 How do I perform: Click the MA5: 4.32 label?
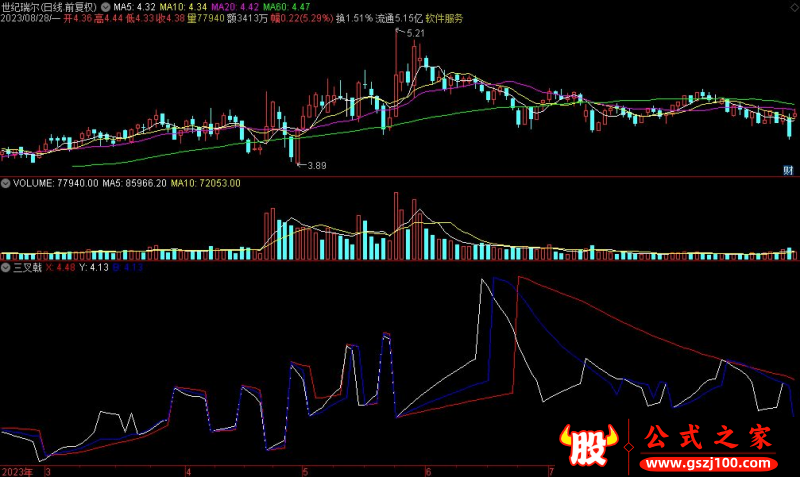[x=134, y=7]
